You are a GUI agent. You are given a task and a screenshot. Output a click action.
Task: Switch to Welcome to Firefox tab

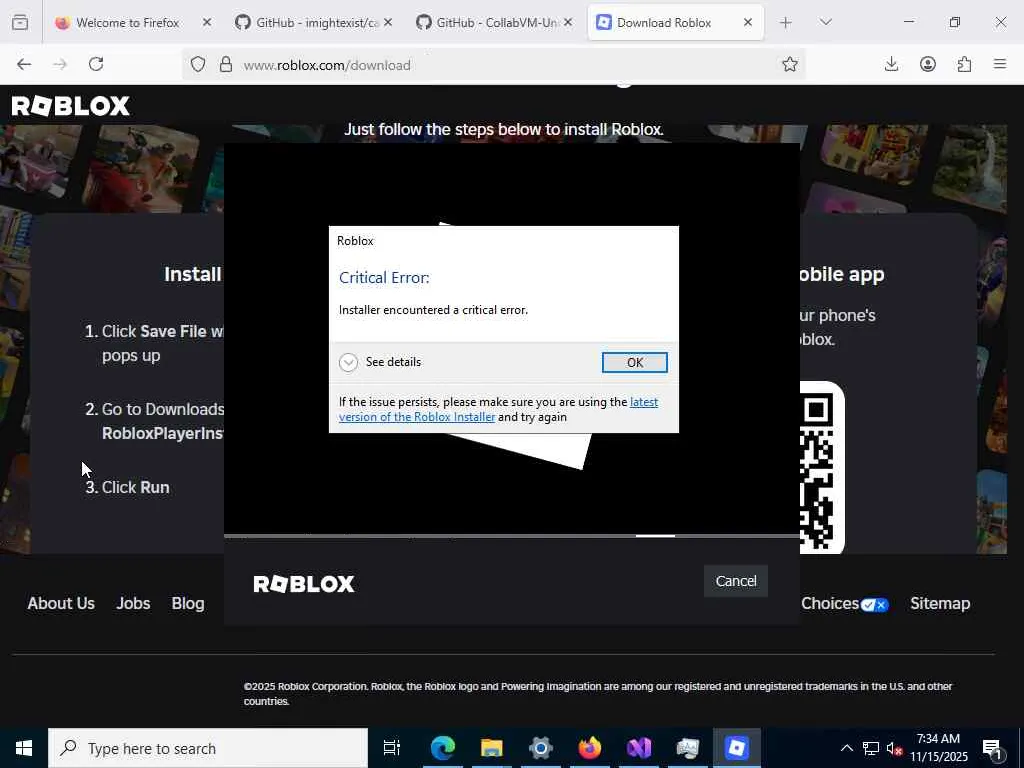[x=127, y=23]
